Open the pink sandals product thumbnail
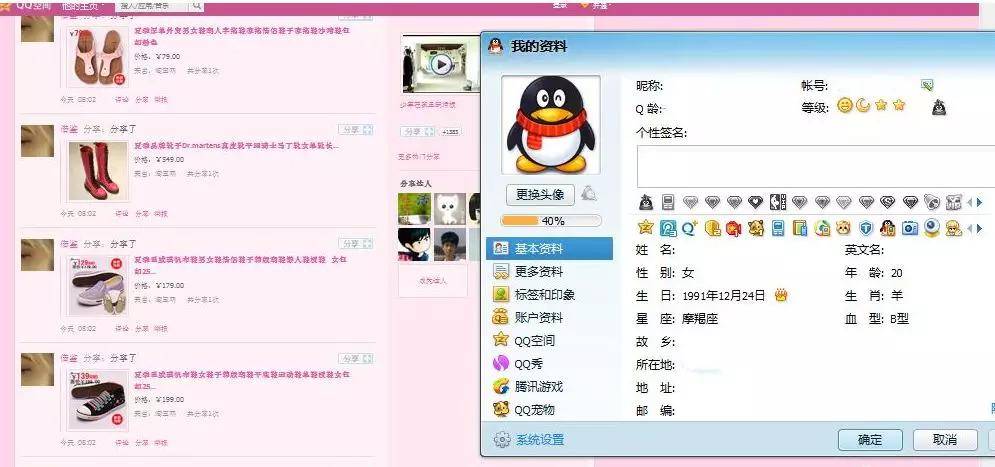Image resolution: width=995 pixels, height=467 pixels. tap(98, 56)
